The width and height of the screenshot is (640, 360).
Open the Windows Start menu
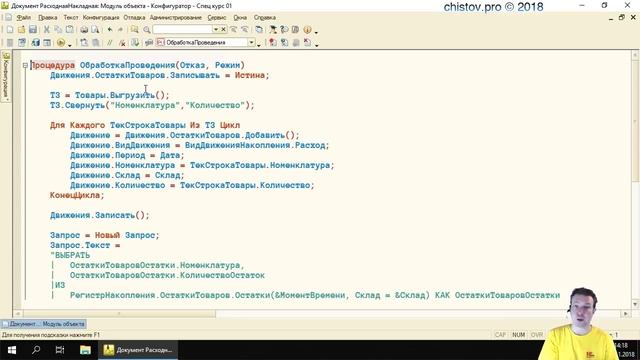pyautogui.click(x=12, y=350)
